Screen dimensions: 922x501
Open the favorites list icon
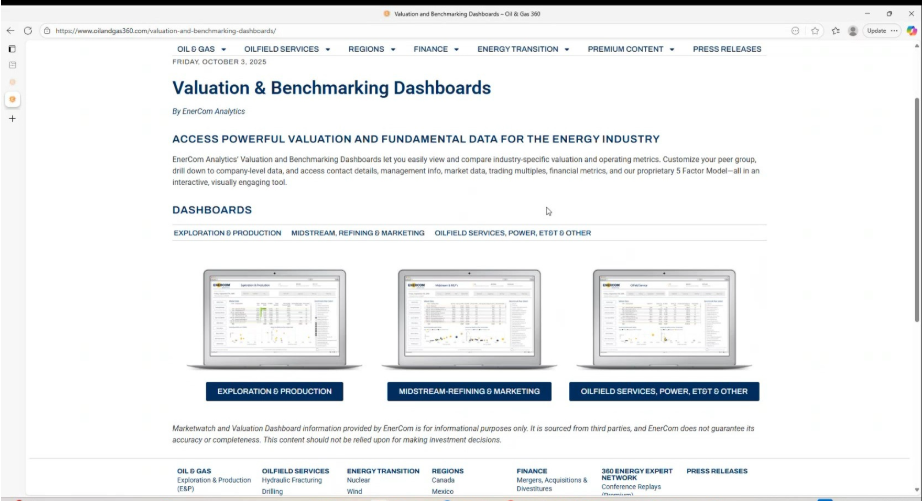[834, 30]
